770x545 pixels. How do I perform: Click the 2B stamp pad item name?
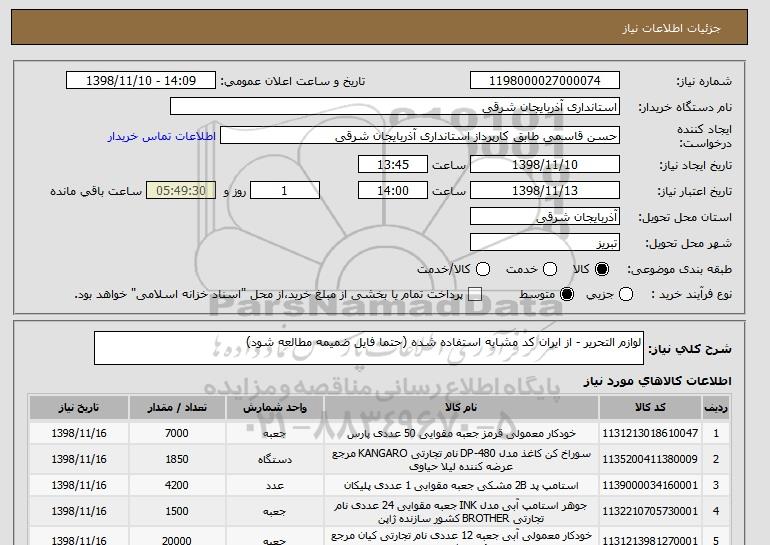pos(461,486)
